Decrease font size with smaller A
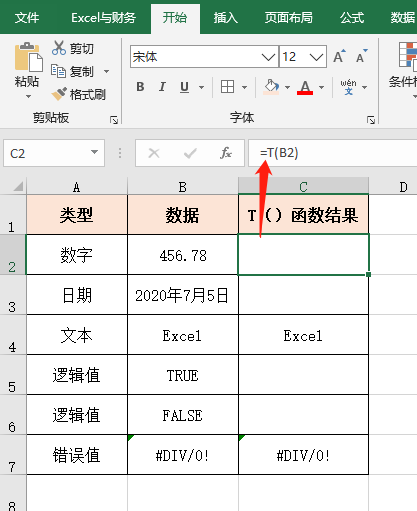 [x=361, y=56]
